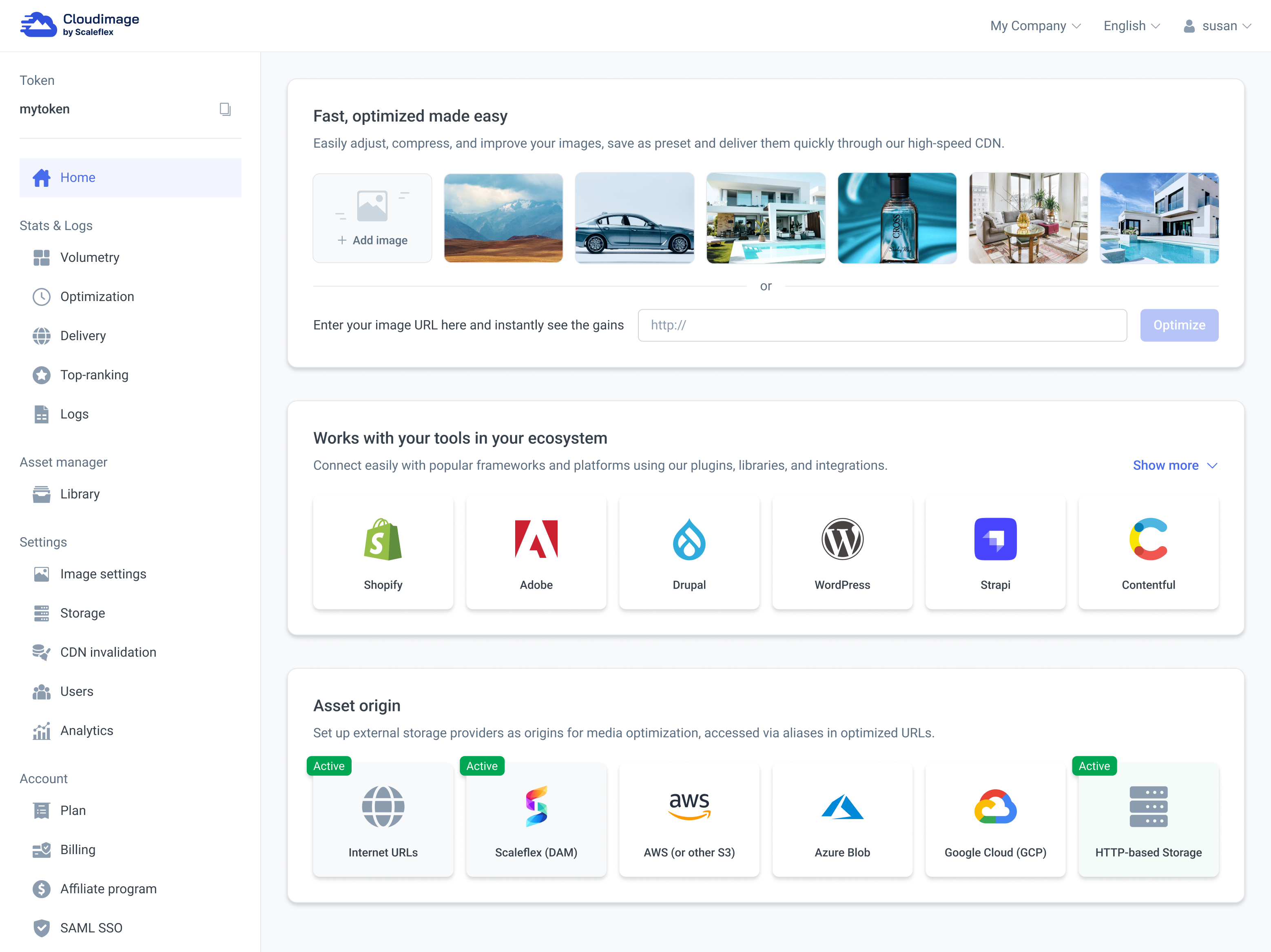Open the English language dropdown
The width and height of the screenshot is (1271, 952).
click(x=1131, y=26)
